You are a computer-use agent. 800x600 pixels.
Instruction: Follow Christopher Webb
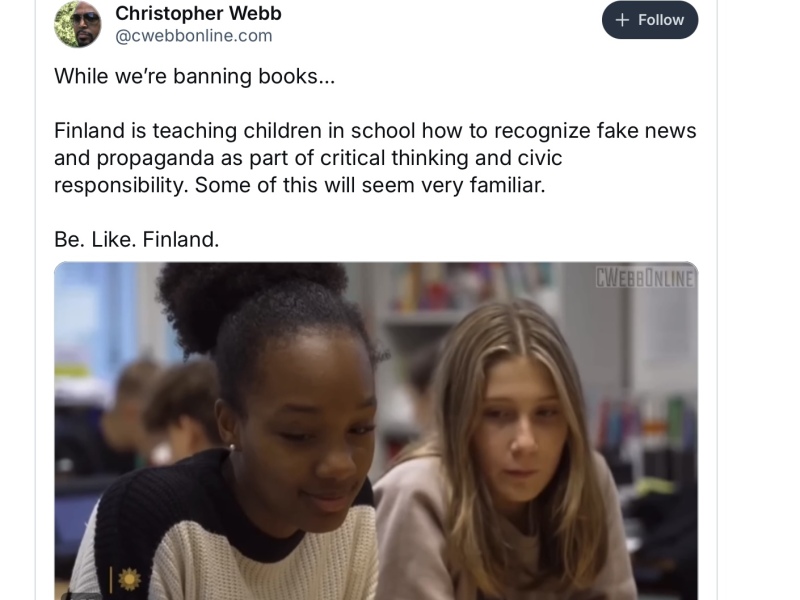tap(650, 20)
